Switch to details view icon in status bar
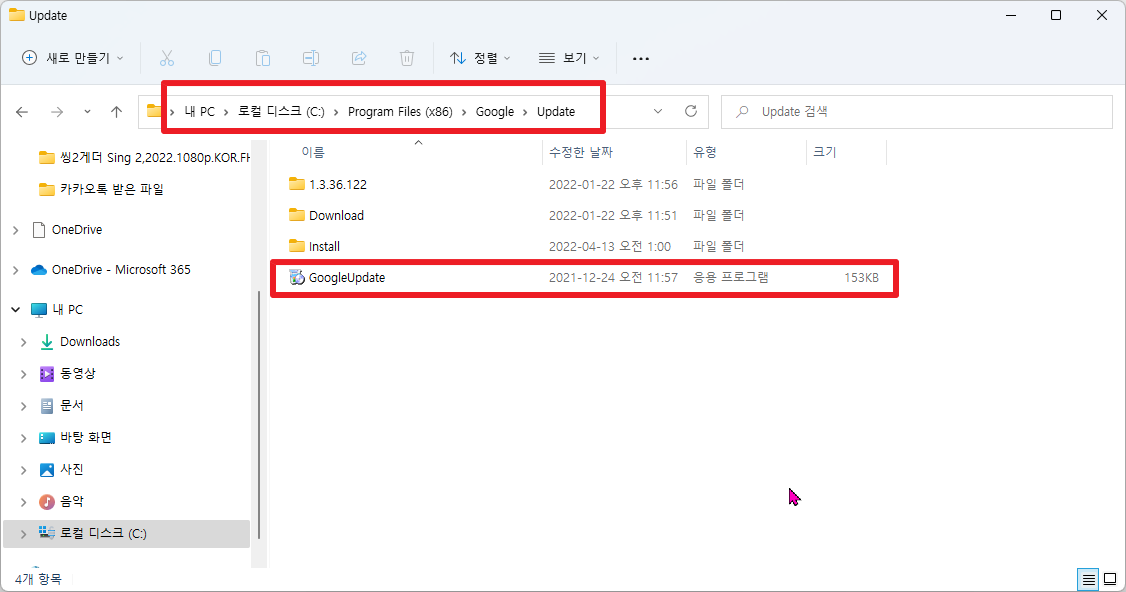Image resolution: width=1126 pixels, height=592 pixels. pyautogui.click(x=1089, y=579)
